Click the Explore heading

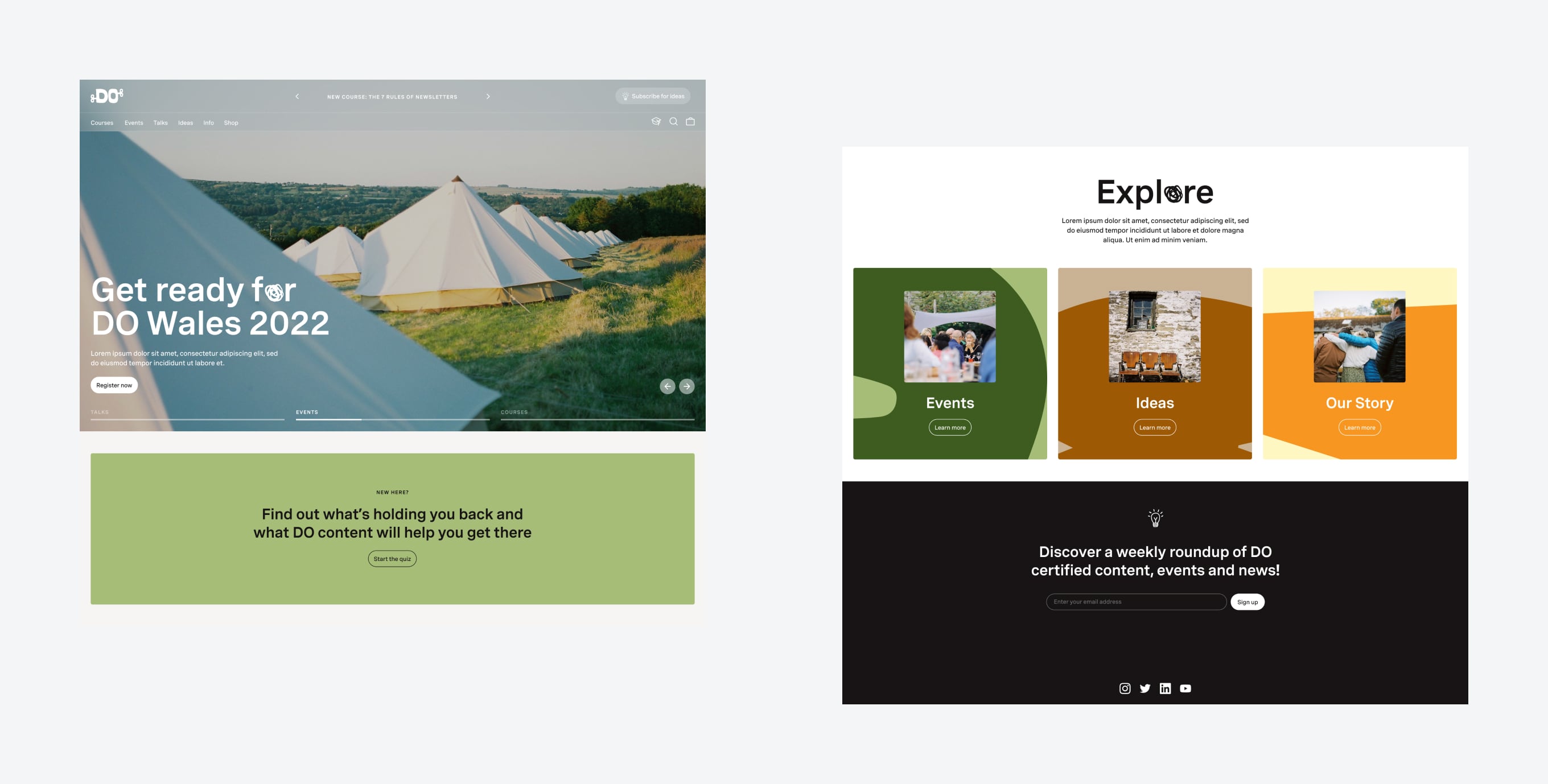pyautogui.click(x=1155, y=192)
